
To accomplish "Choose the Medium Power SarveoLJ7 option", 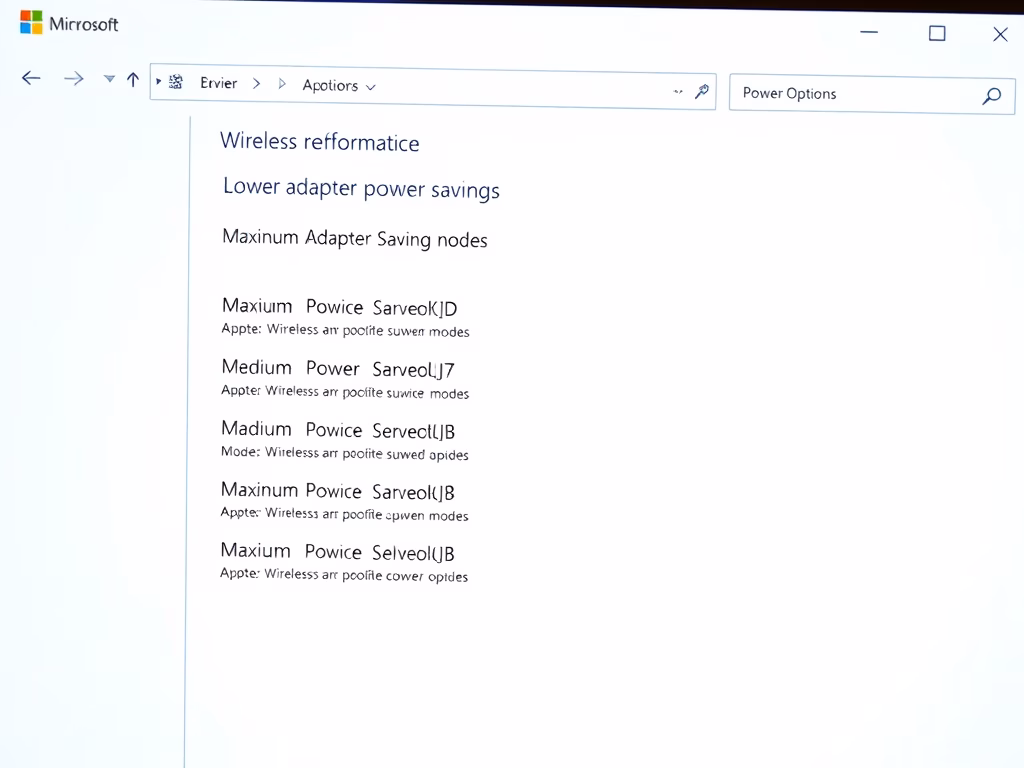I will click(338, 368).
